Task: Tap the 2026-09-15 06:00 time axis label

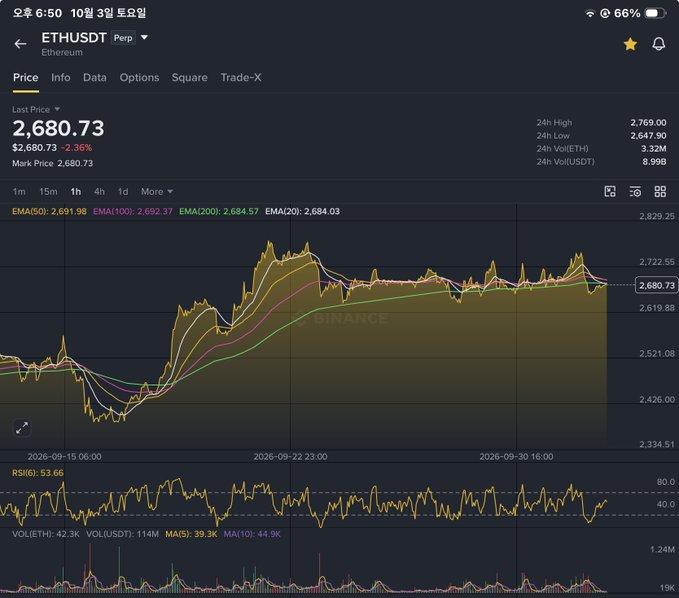Action: [65, 456]
